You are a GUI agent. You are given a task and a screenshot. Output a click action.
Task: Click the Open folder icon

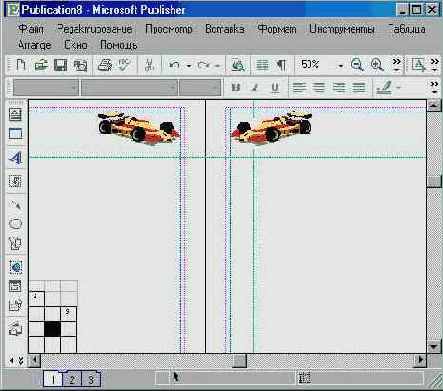41,65
